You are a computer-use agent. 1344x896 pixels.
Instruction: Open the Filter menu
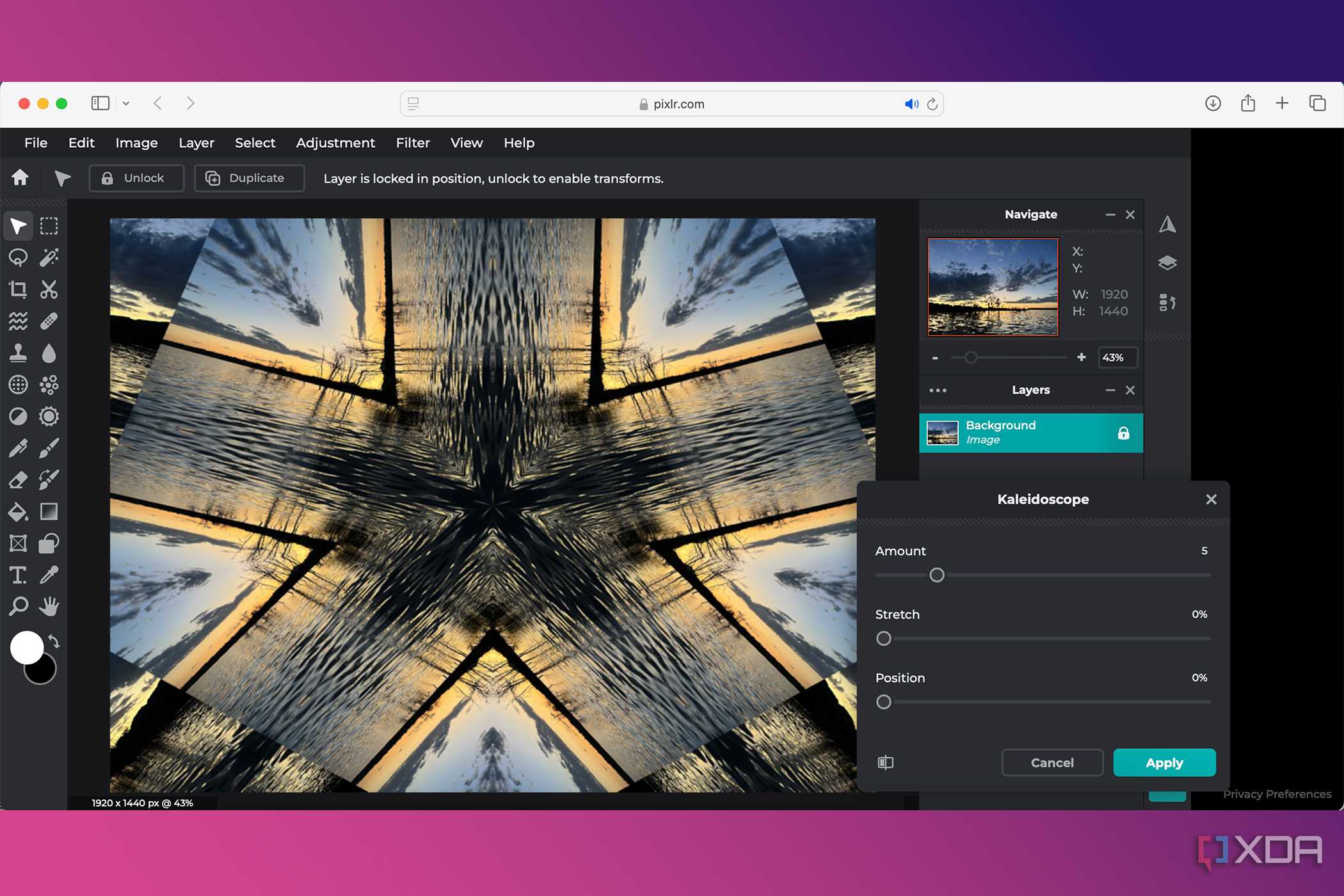(x=413, y=143)
